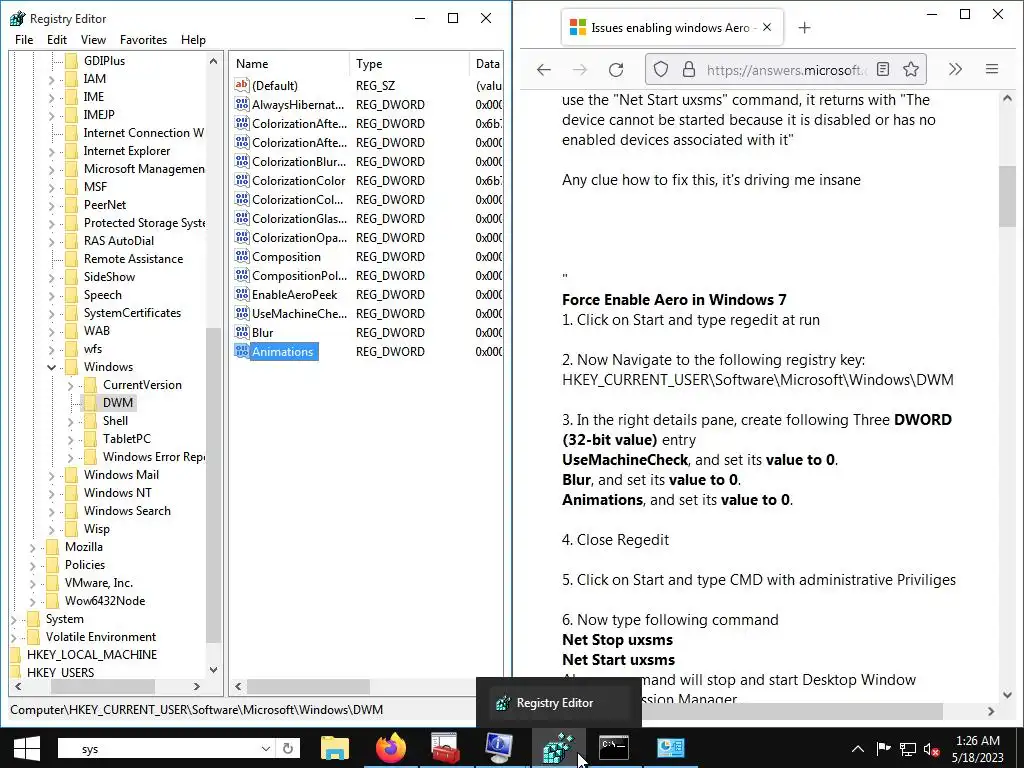The height and width of the screenshot is (768, 1024).
Task: Select the Composition value
Action: 286,256
